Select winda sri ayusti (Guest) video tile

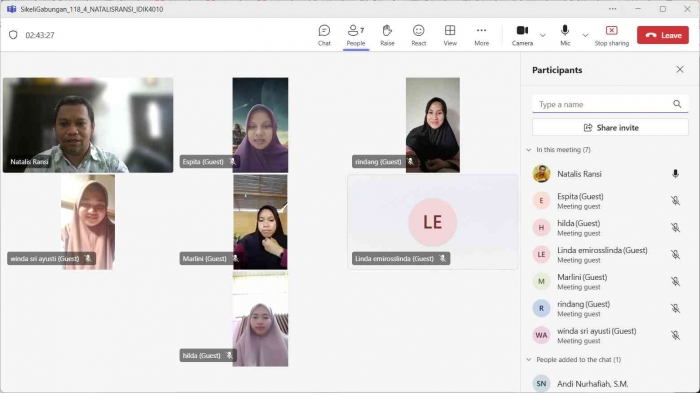pyautogui.click(x=88, y=222)
